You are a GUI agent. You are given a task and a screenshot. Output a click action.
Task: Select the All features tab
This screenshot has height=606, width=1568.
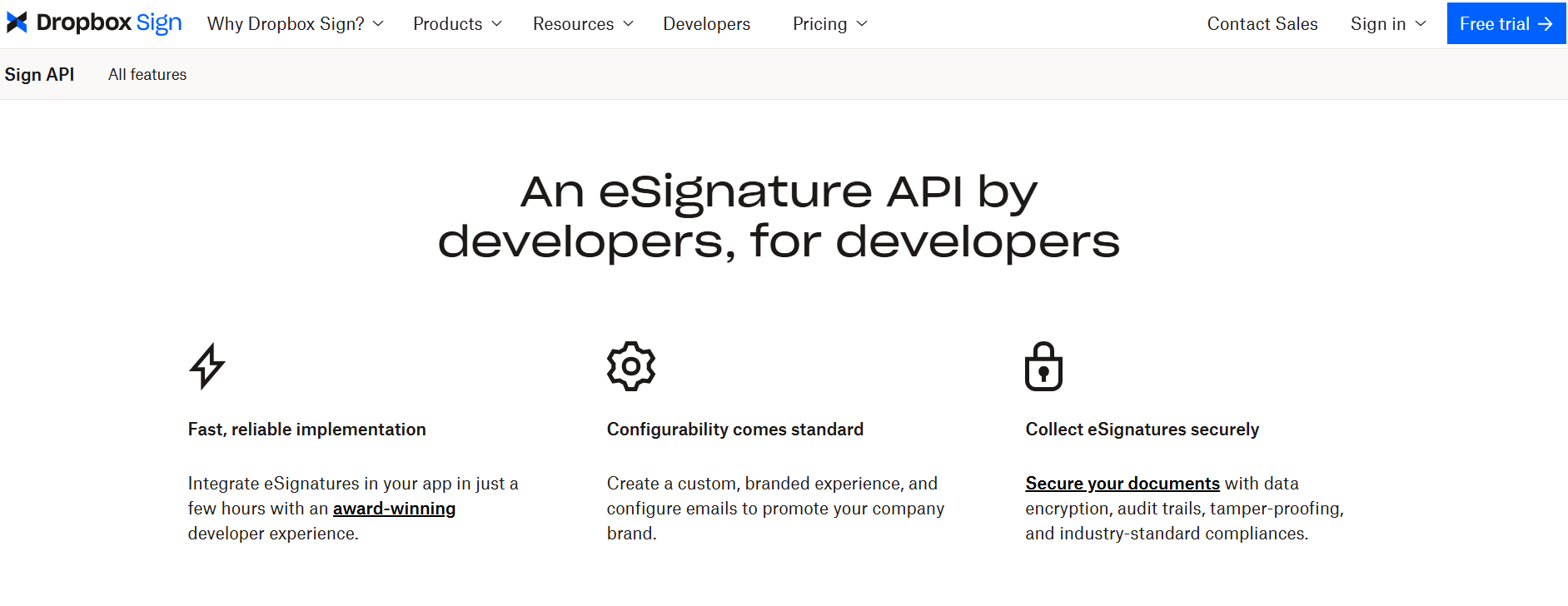pyautogui.click(x=147, y=75)
